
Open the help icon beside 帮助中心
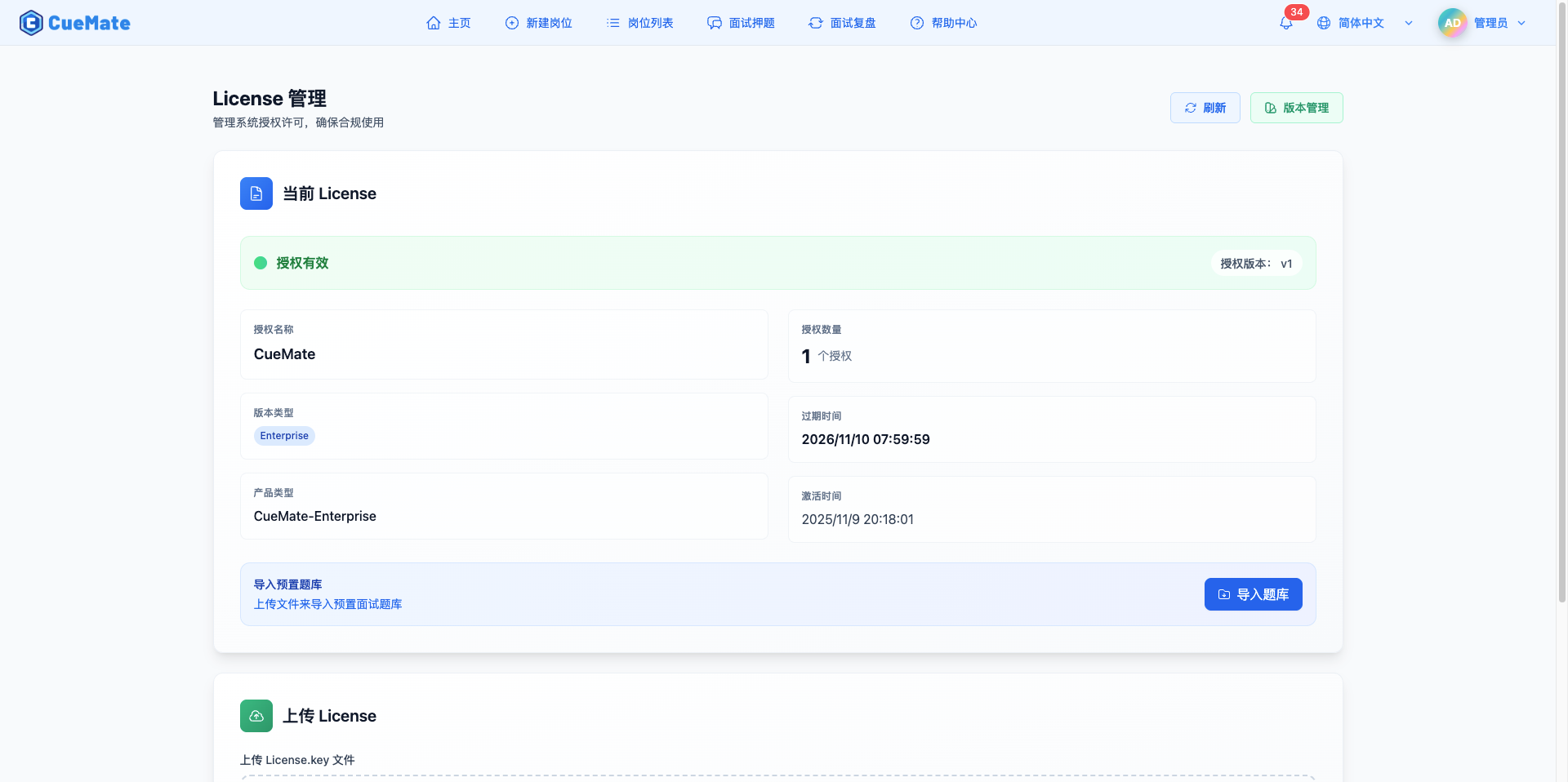pyautogui.click(x=916, y=23)
